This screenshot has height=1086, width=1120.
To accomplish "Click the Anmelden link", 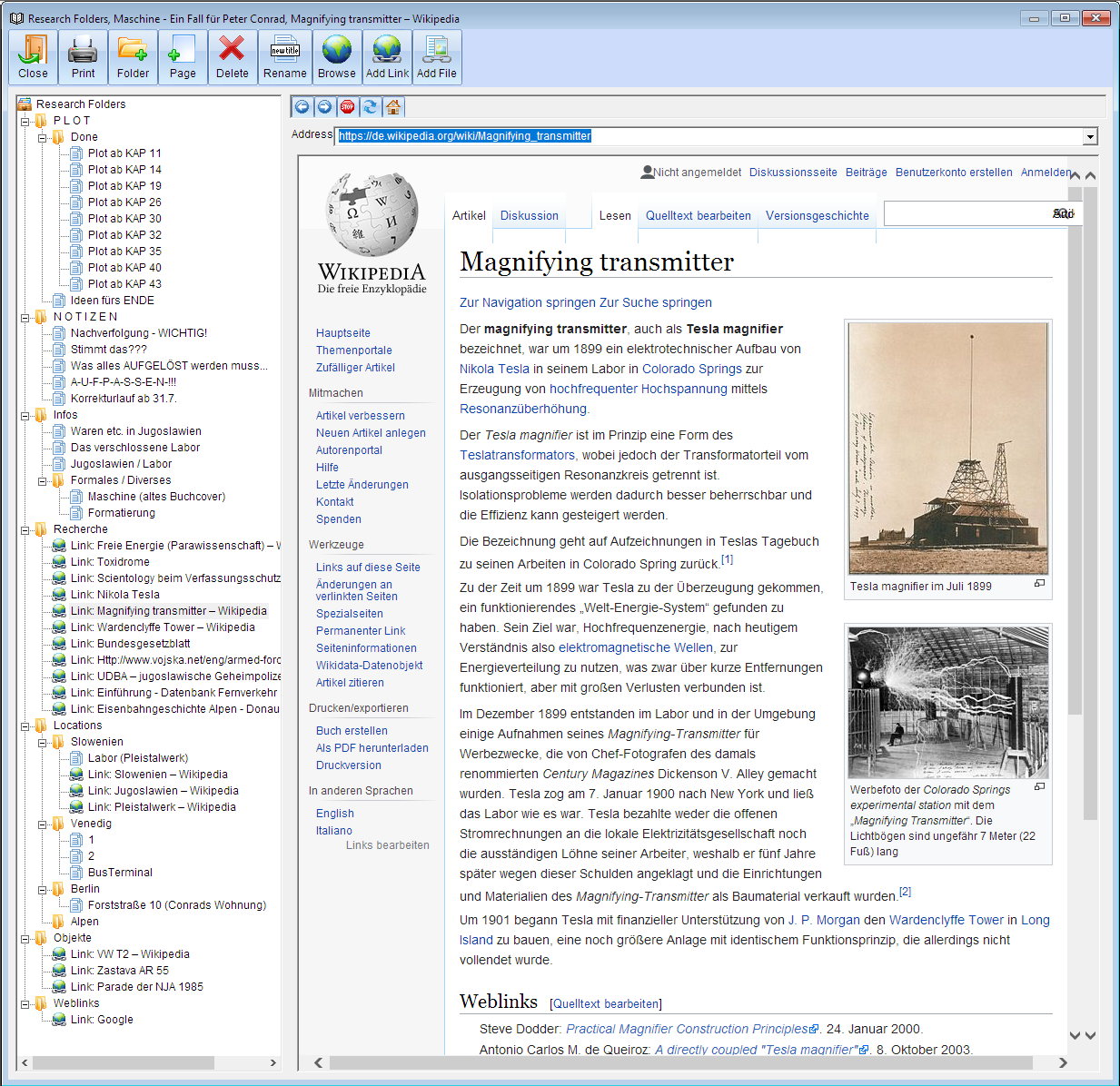I will (x=1046, y=173).
